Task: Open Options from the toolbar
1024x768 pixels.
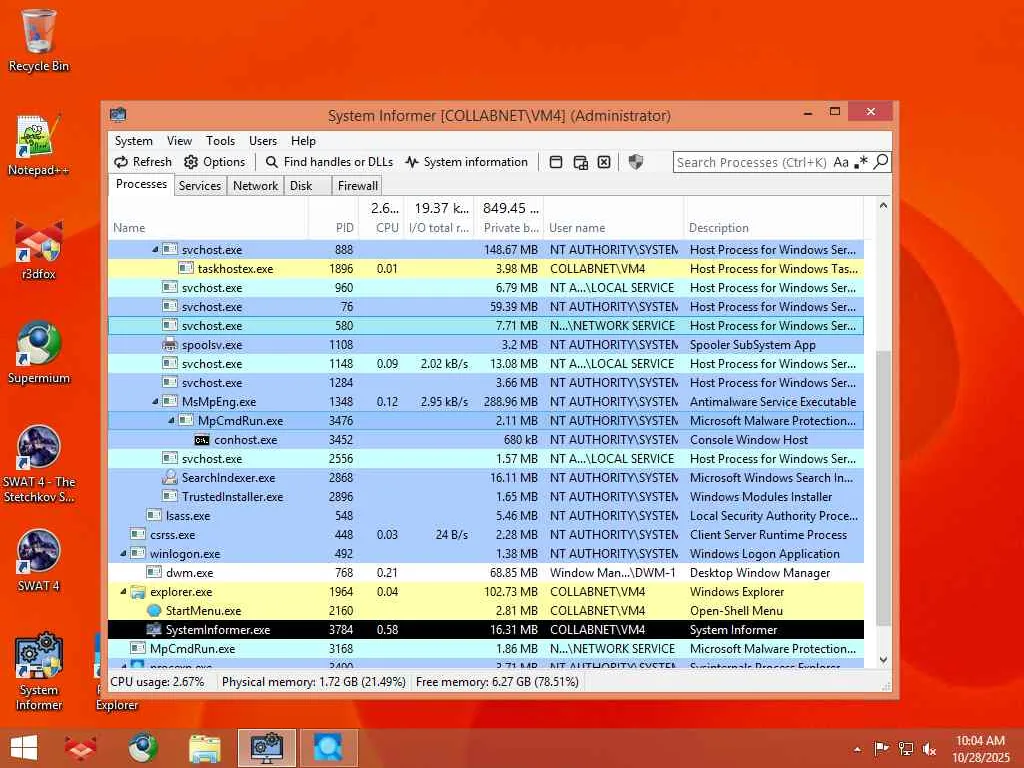Action: click(215, 162)
